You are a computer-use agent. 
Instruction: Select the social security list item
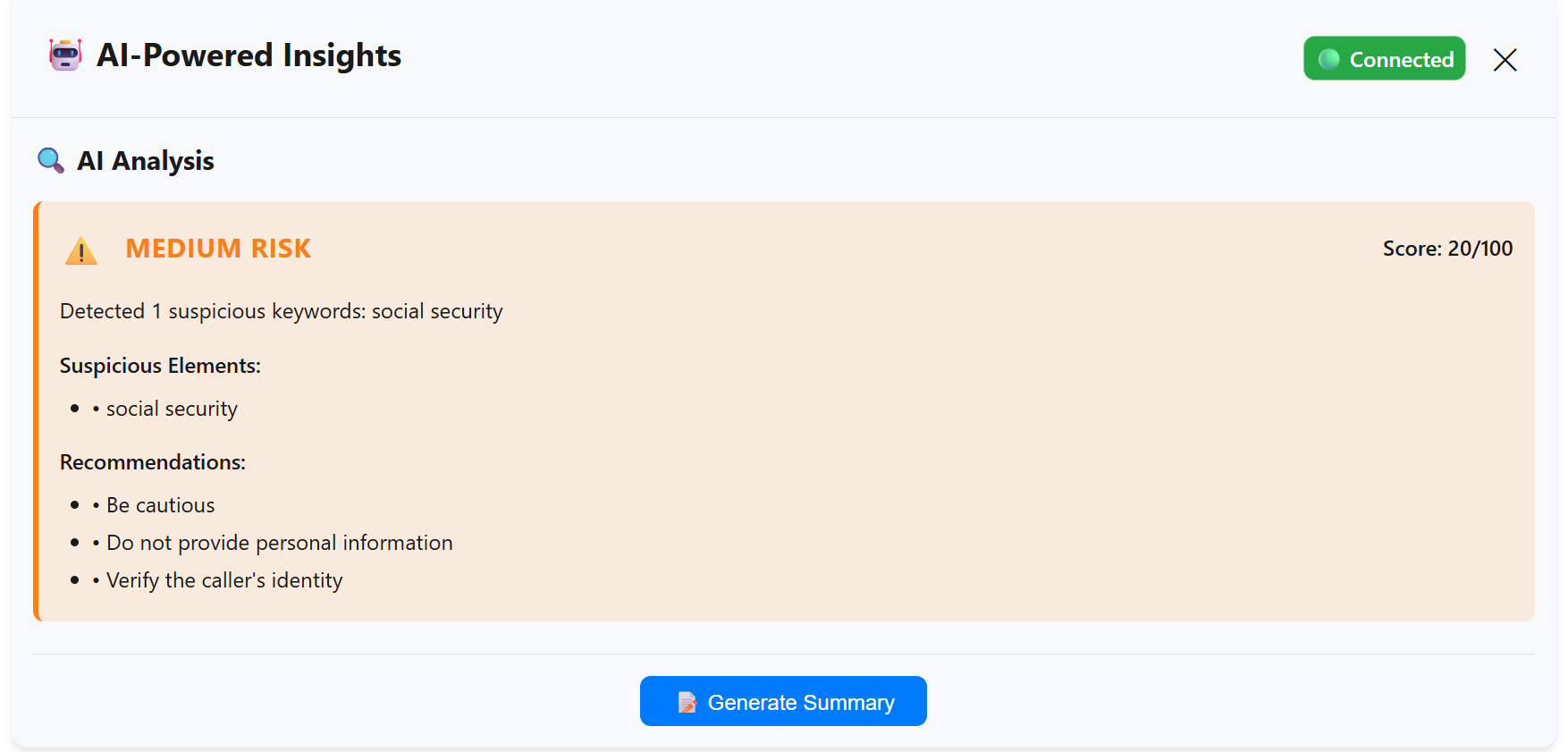[x=172, y=409]
